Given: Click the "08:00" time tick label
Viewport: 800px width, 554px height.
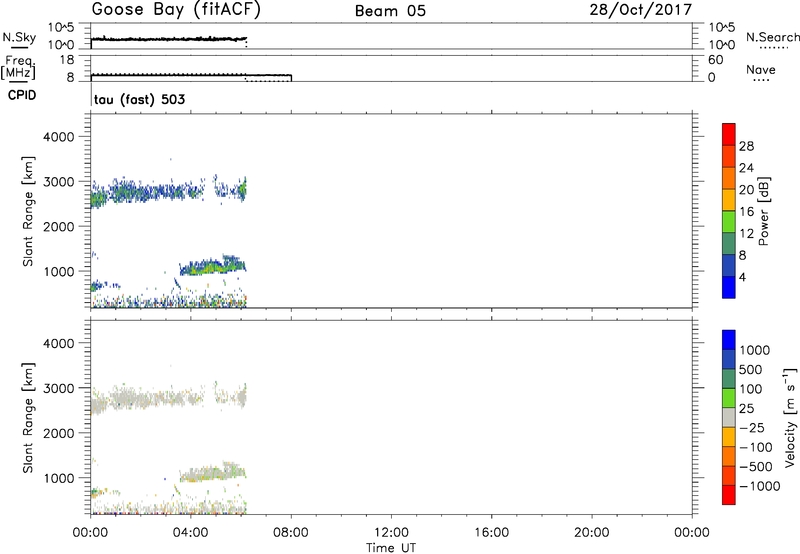Looking at the screenshot, I should 291,533.
